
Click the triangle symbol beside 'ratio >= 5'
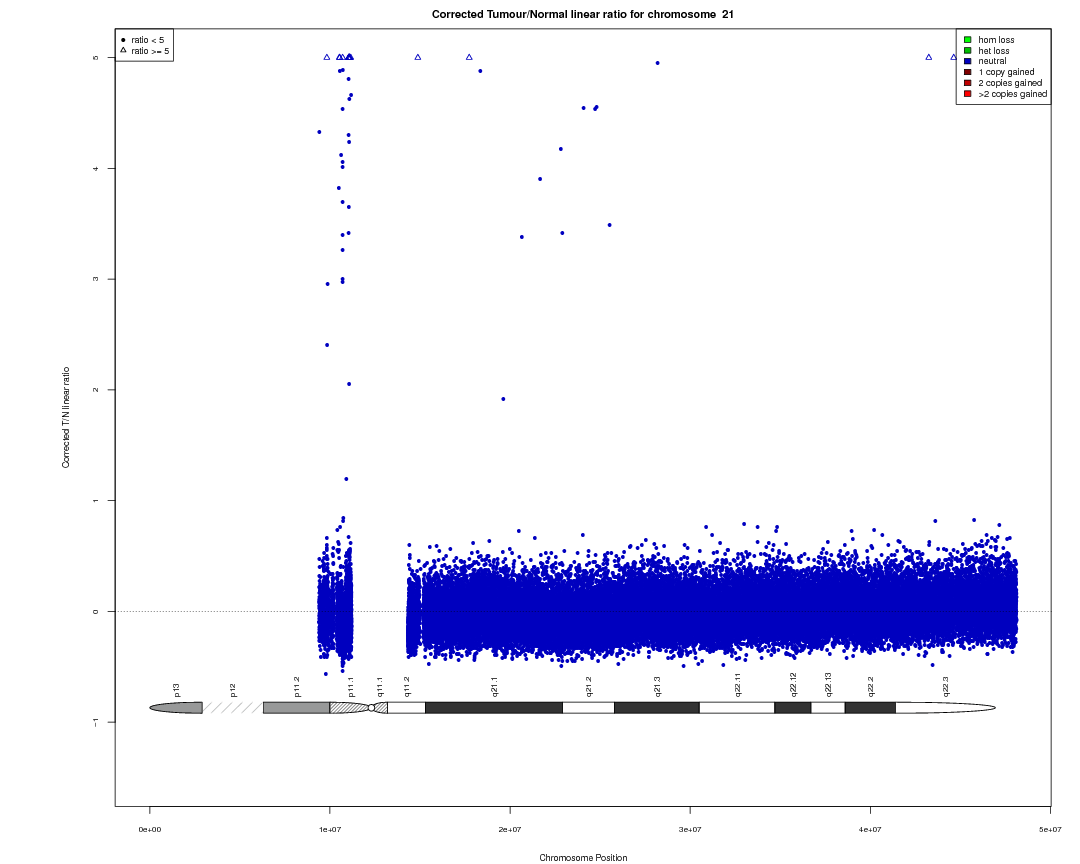pyautogui.click(x=123, y=50)
